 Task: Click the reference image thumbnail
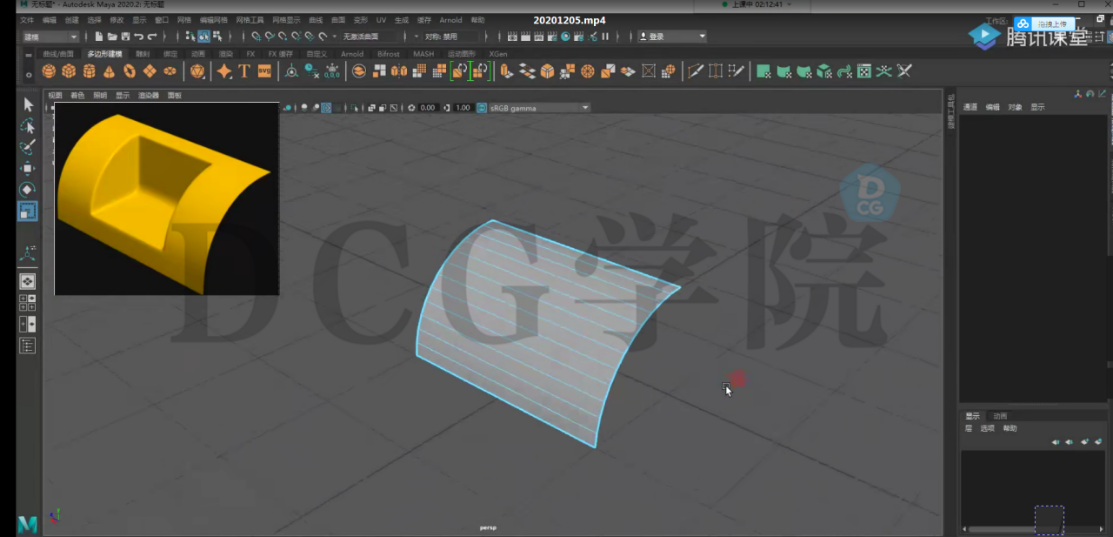pyautogui.click(x=167, y=199)
